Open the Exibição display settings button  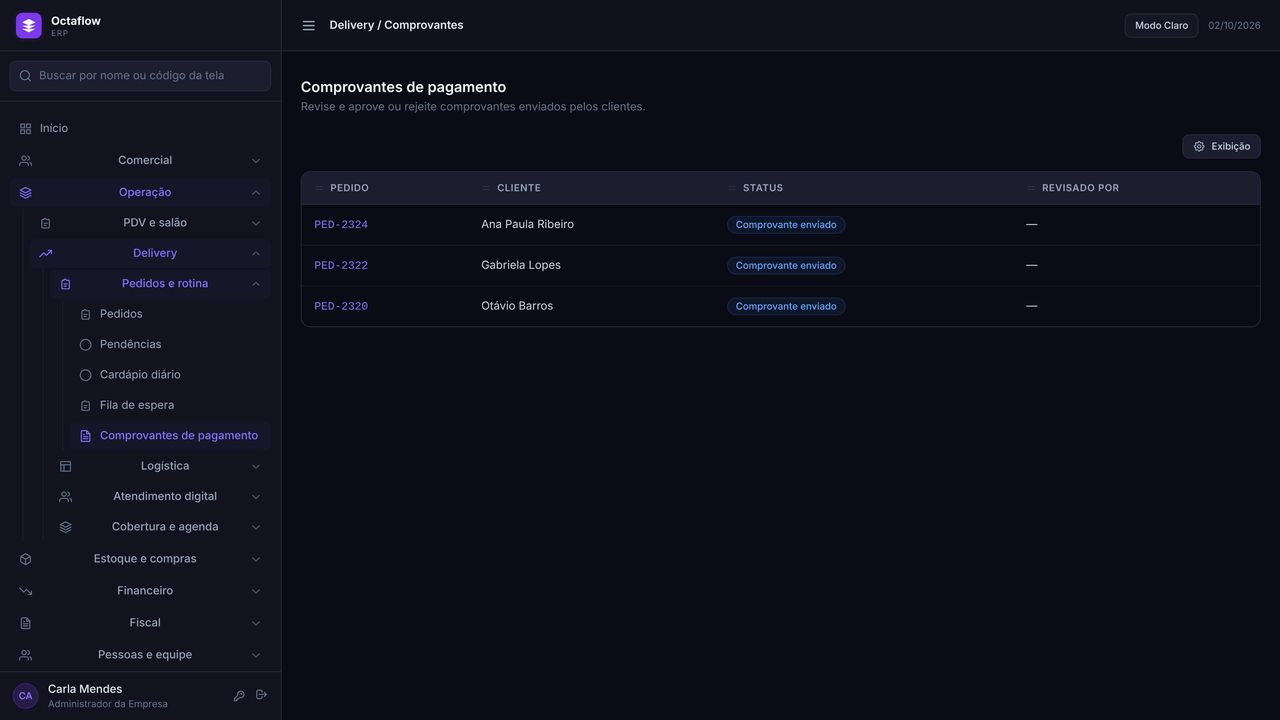1221,147
